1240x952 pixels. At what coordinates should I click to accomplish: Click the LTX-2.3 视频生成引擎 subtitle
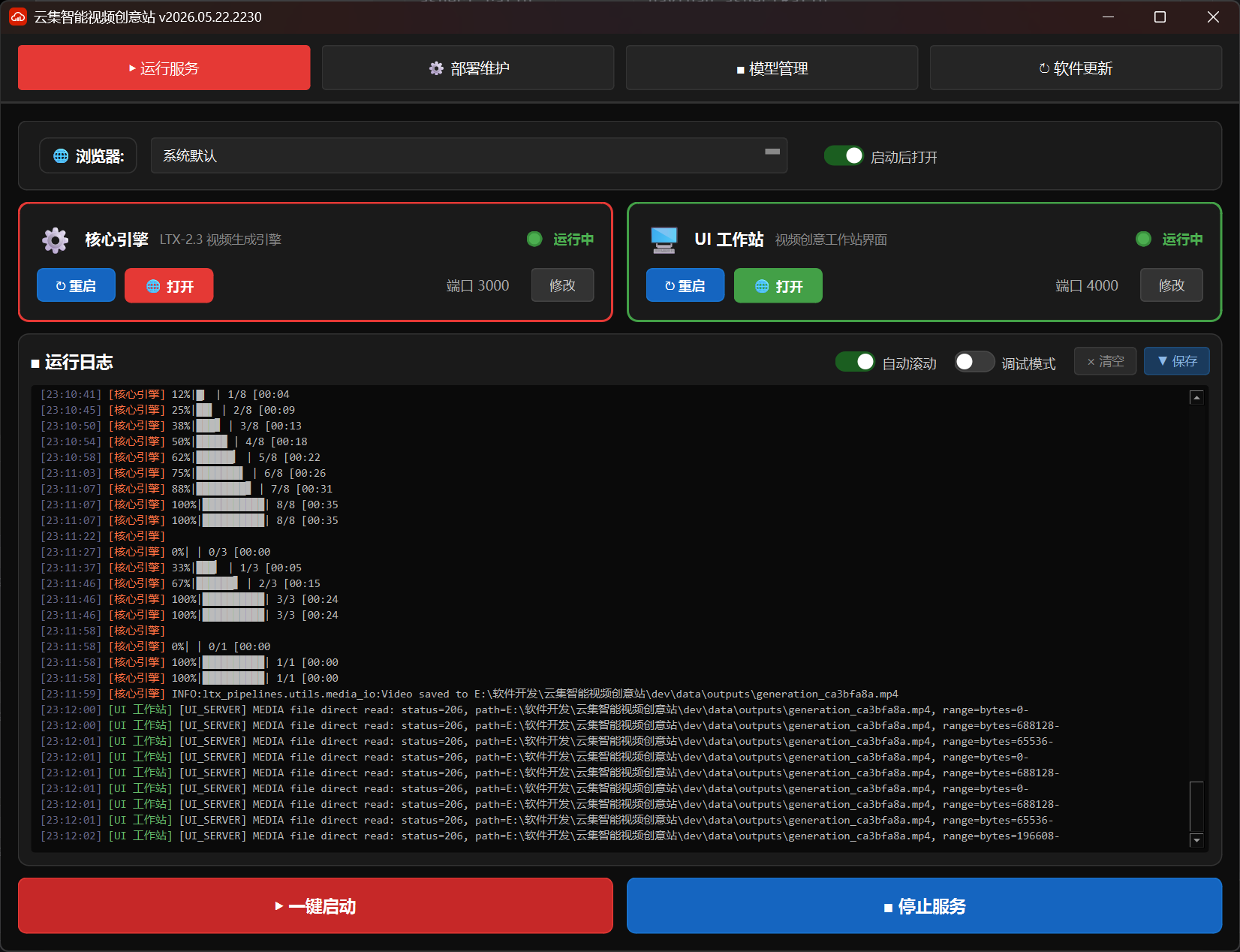[x=221, y=240]
